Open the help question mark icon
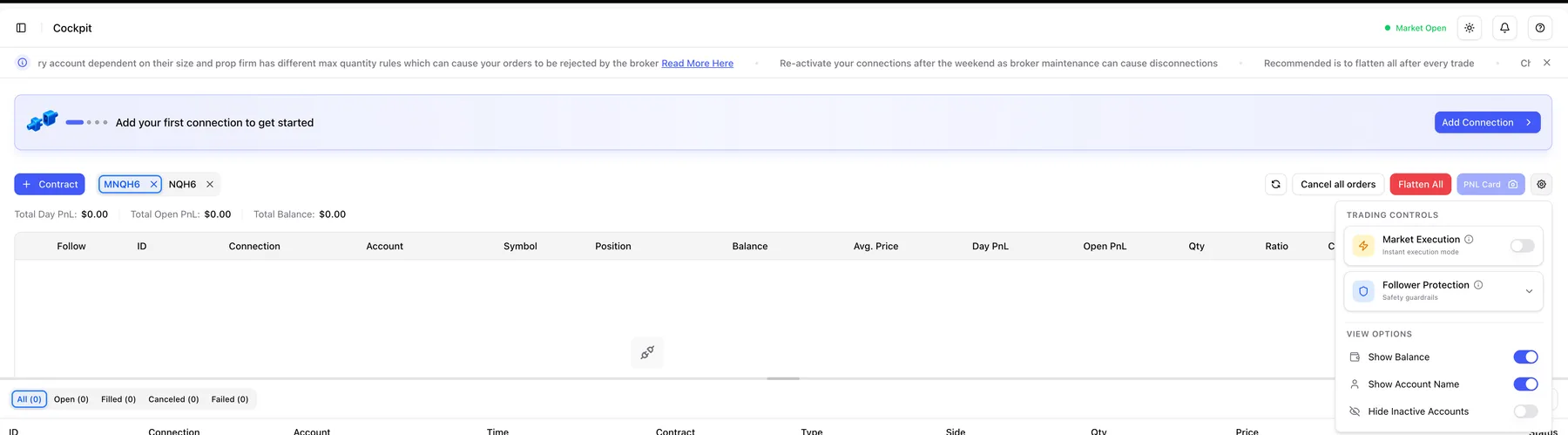The width and height of the screenshot is (1568, 435). coord(1540,28)
